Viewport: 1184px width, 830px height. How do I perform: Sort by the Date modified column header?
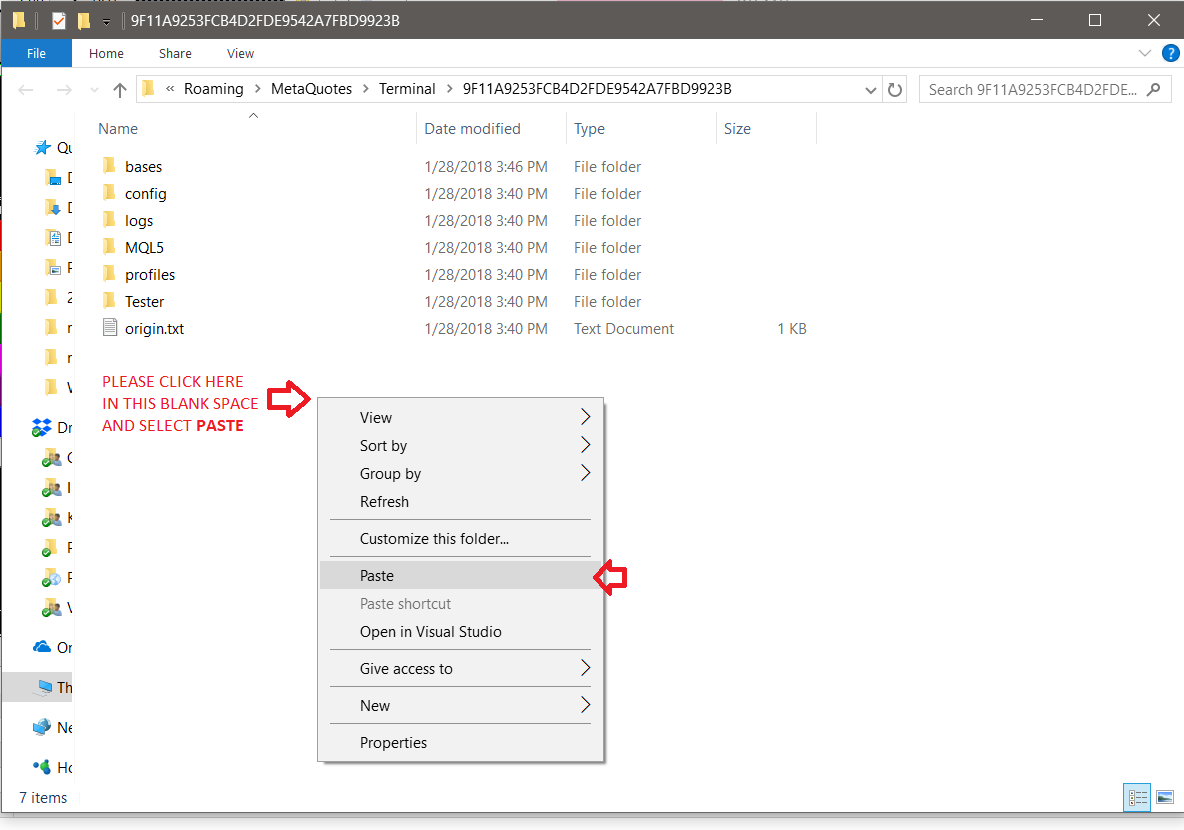click(472, 129)
